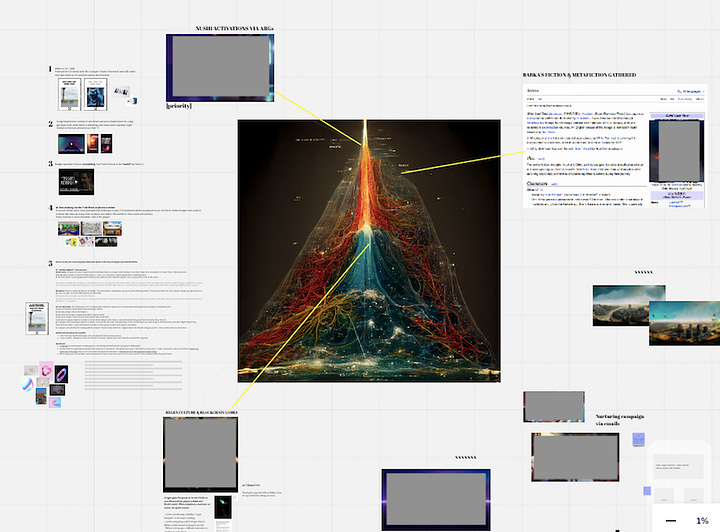The width and height of the screenshot is (720, 532).
Task: Select the orange storefront image under section 4
Action: coord(112,228)
